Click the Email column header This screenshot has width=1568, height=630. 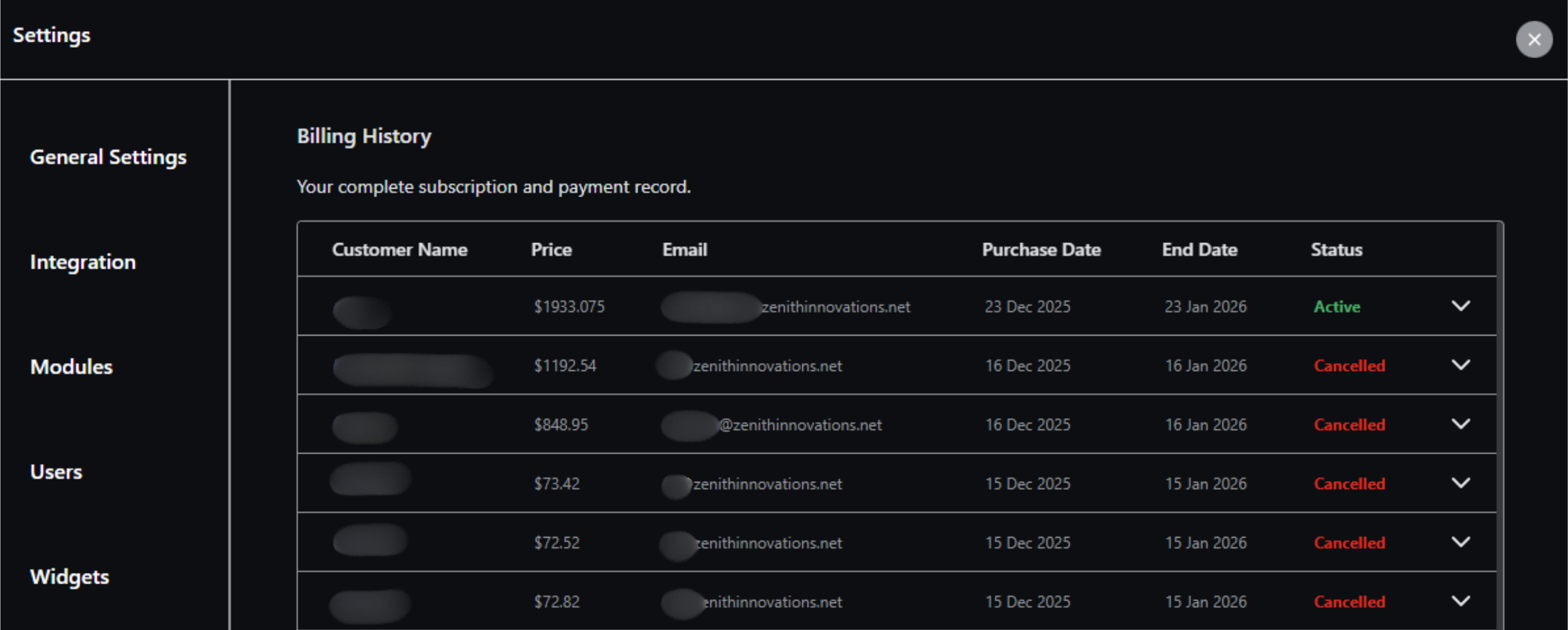point(684,250)
